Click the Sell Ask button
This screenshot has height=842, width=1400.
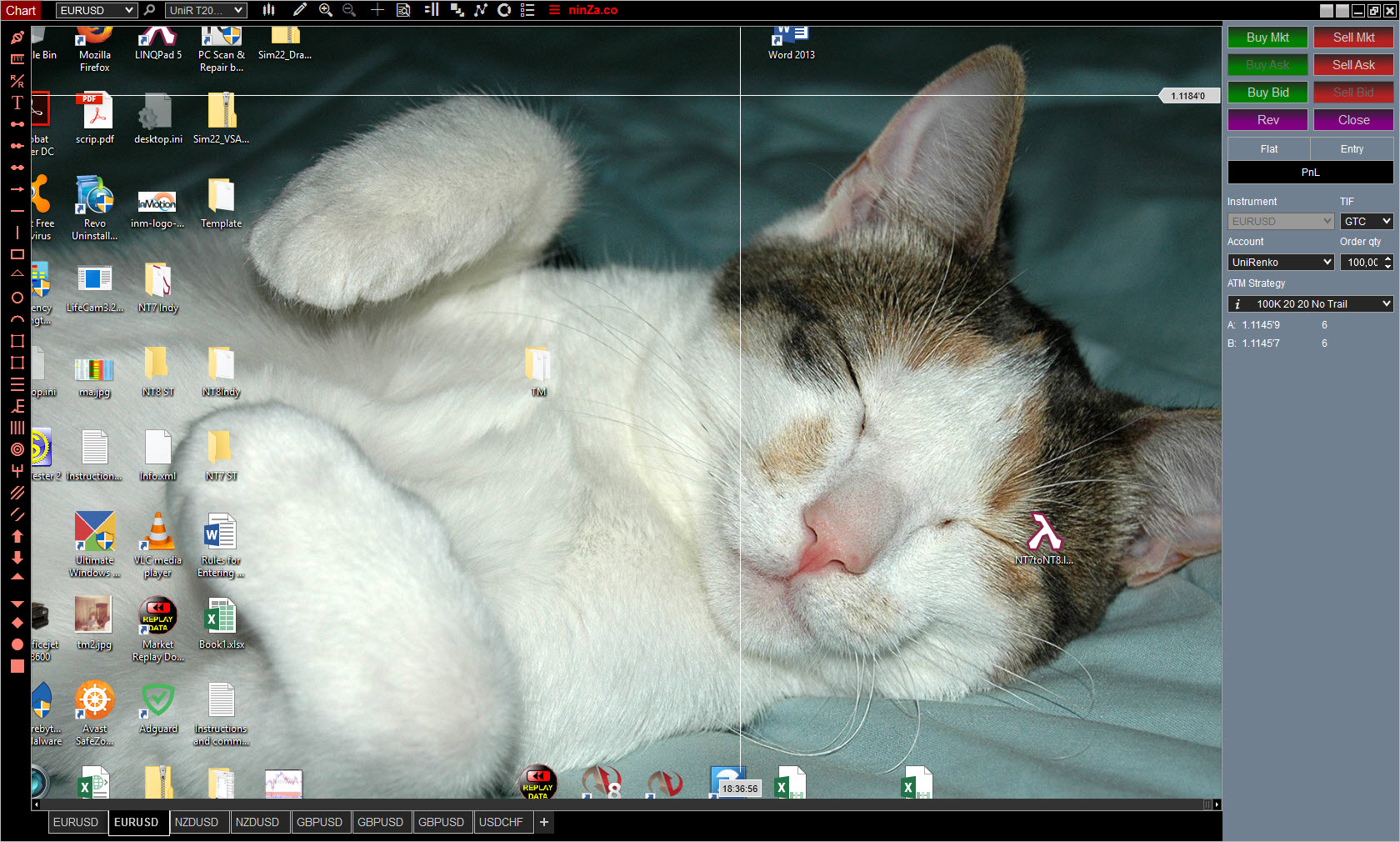click(1353, 65)
